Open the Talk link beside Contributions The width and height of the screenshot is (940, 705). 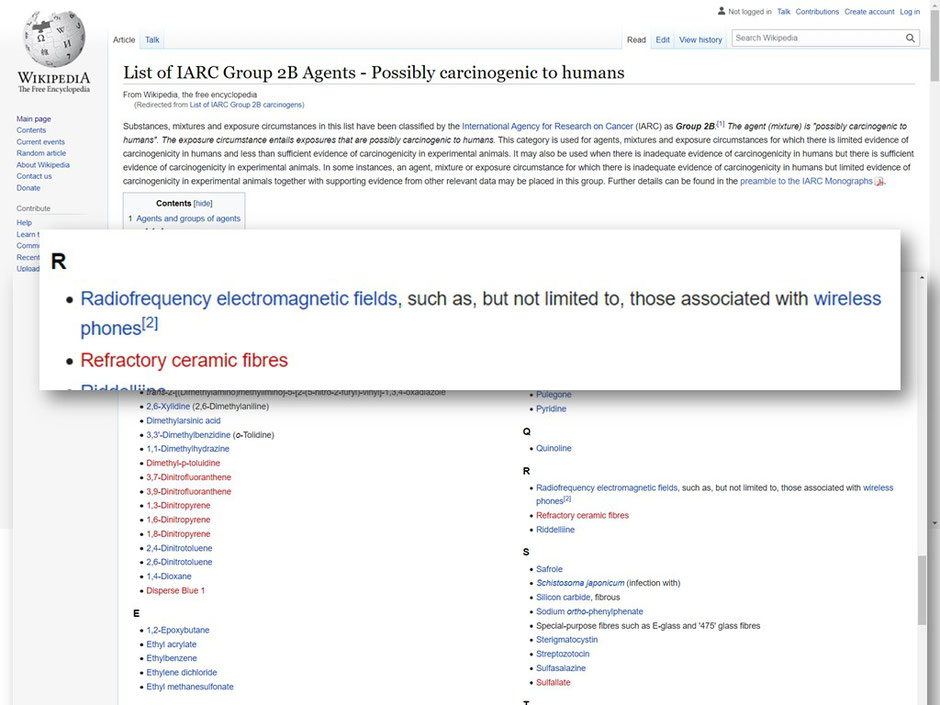[784, 11]
